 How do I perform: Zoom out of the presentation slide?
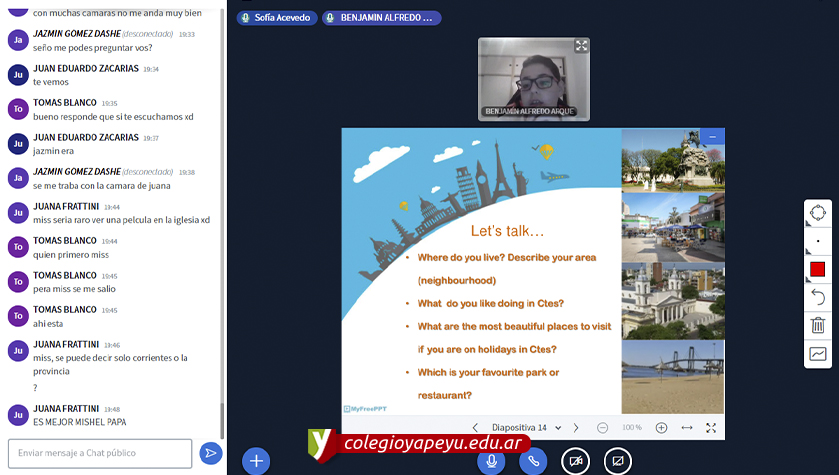[603, 427]
